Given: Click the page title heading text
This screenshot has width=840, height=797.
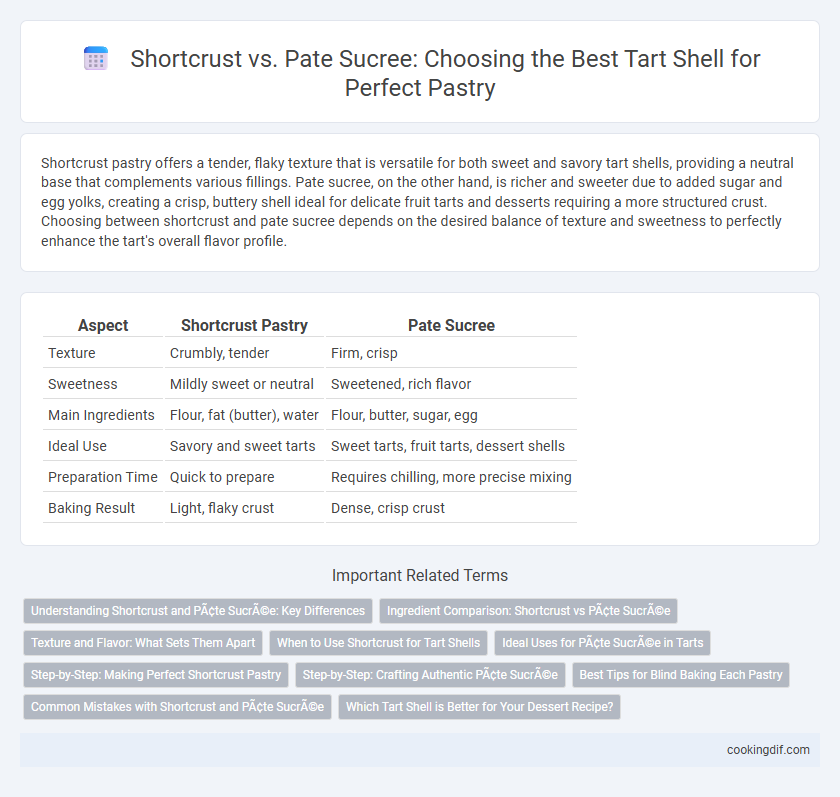Looking at the screenshot, I should (445, 73).
